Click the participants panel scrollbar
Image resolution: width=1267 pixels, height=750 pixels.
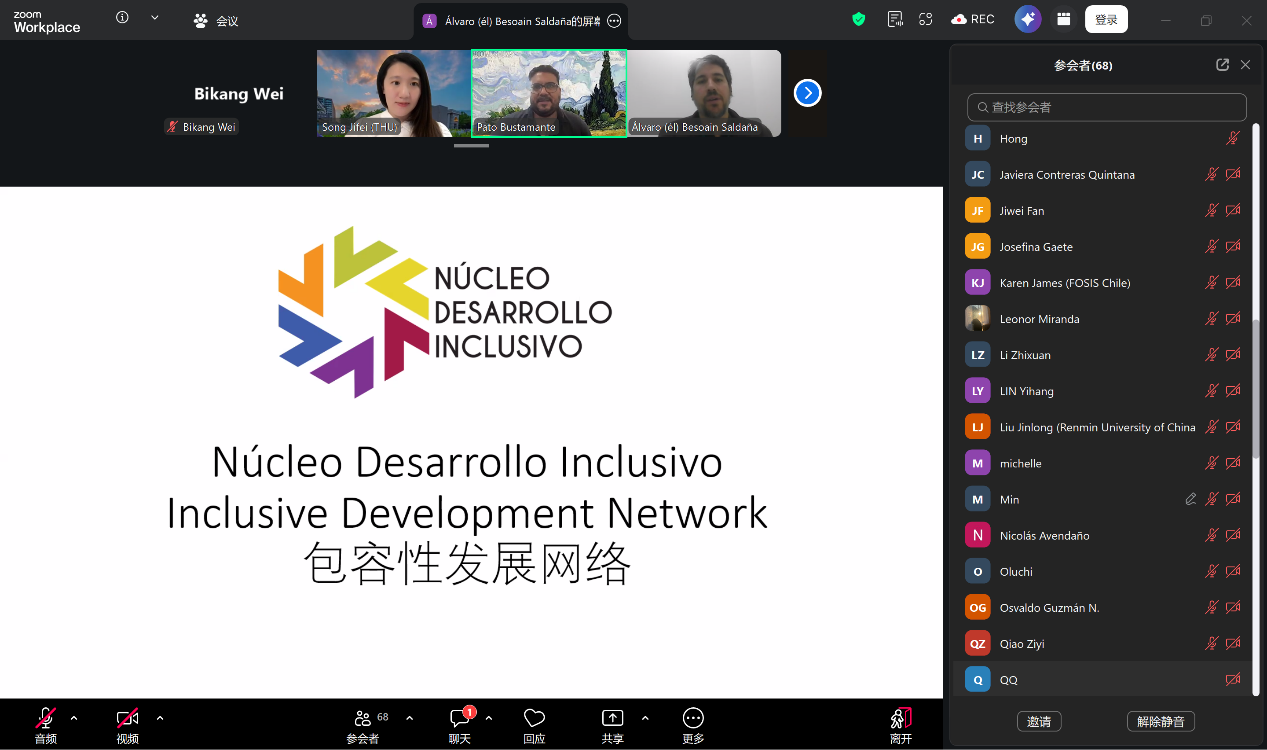pos(1256,390)
